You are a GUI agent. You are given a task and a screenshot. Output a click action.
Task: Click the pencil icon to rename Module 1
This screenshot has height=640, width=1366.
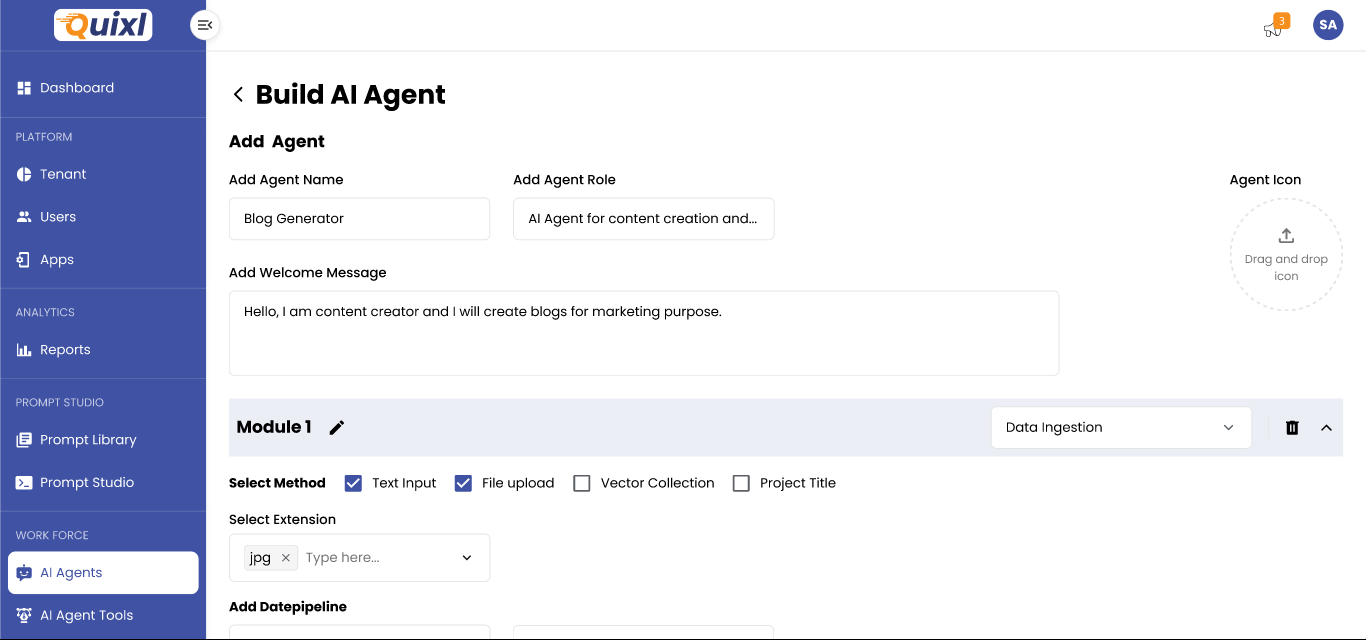pyautogui.click(x=337, y=428)
